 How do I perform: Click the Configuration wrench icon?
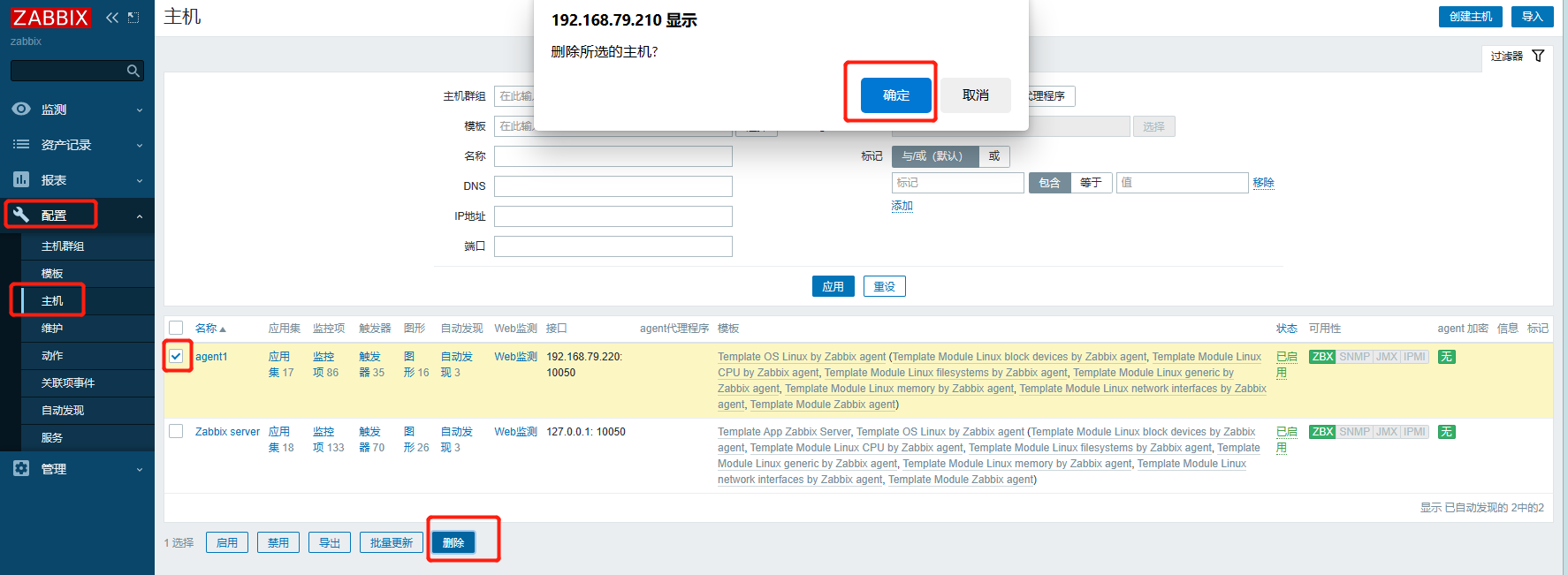pyautogui.click(x=21, y=215)
